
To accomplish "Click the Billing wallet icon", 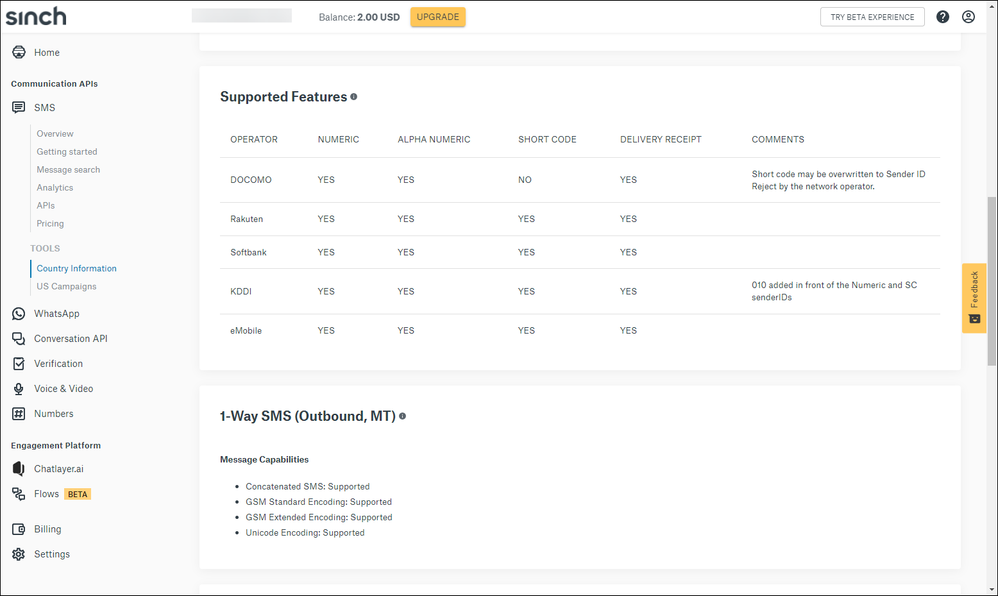I will click(18, 529).
